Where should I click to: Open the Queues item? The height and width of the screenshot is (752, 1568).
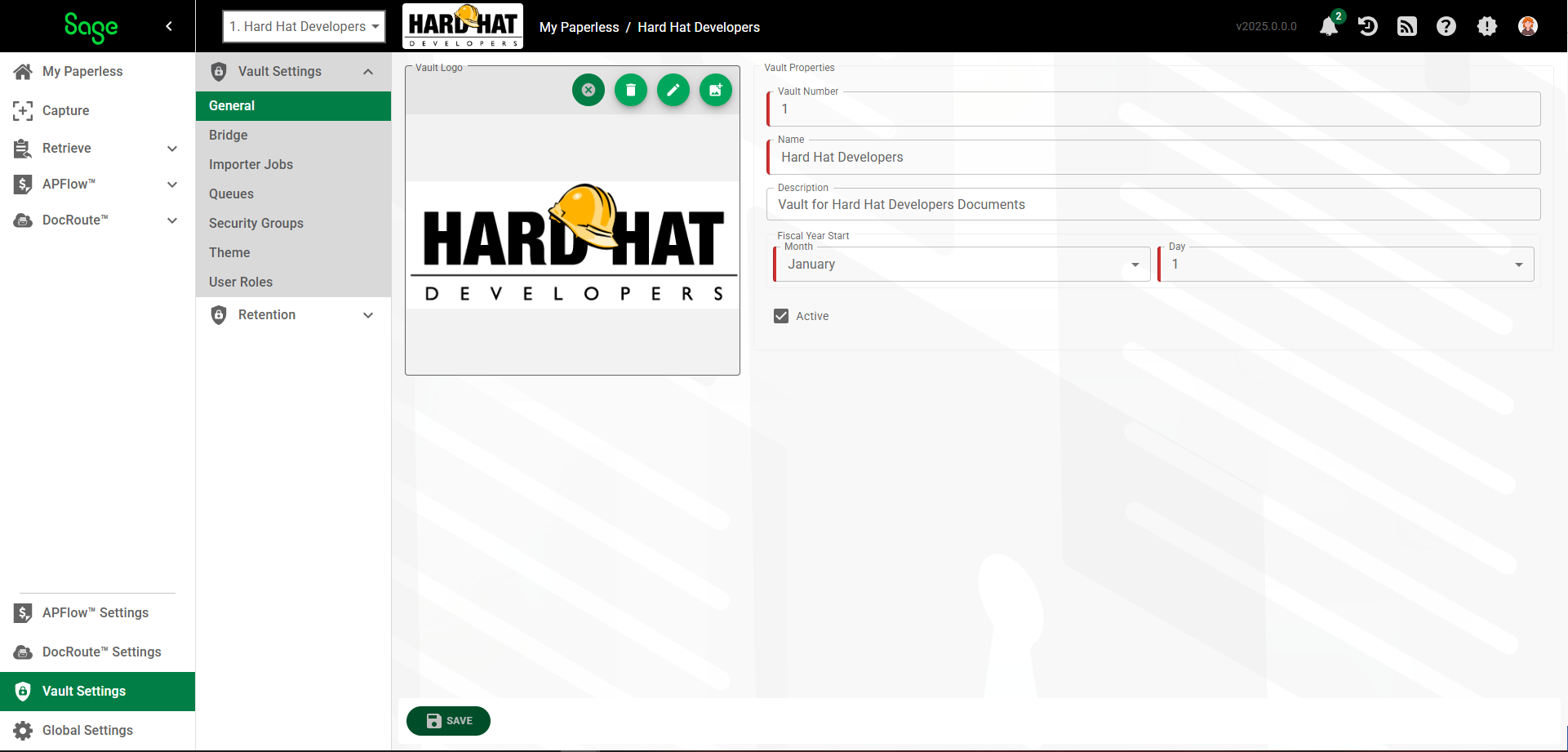click(293, 194)
